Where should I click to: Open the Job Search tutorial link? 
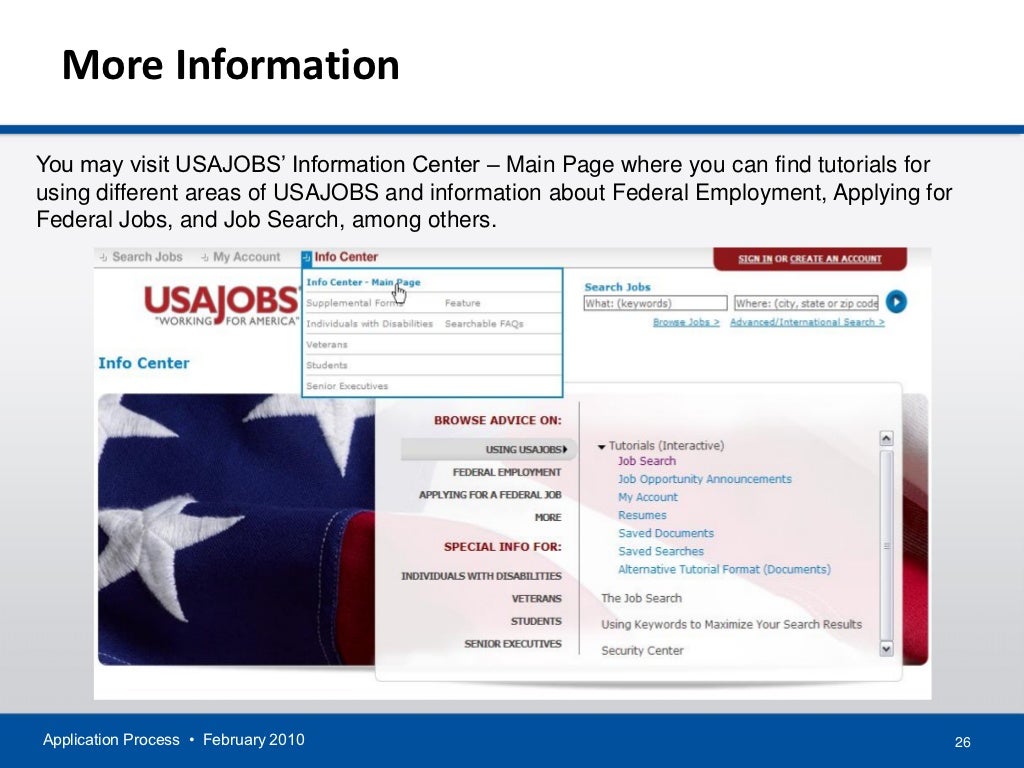[x=647, y=461]
